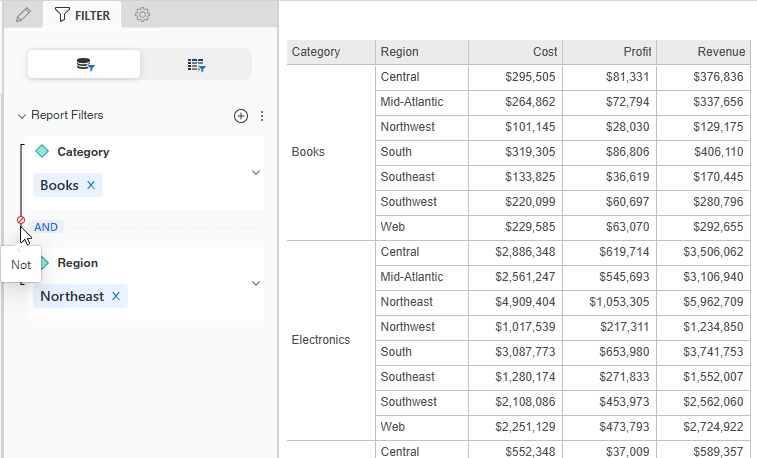Click the Category filter attribute icon
The image size is (757, 458).
point(42,152)
